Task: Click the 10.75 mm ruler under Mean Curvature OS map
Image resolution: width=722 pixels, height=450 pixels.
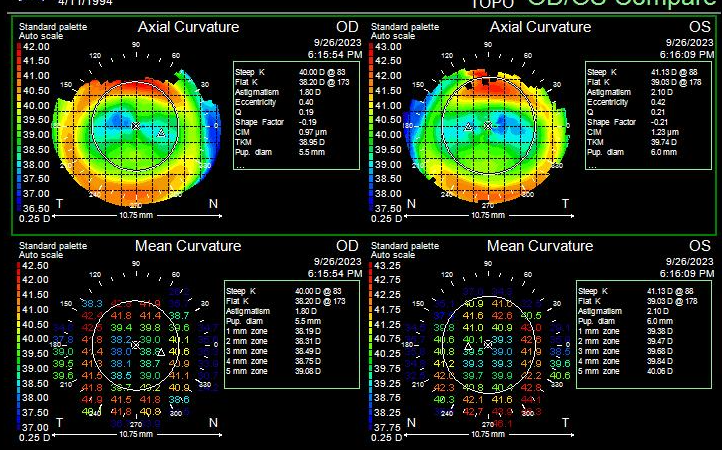Action: 488,434
